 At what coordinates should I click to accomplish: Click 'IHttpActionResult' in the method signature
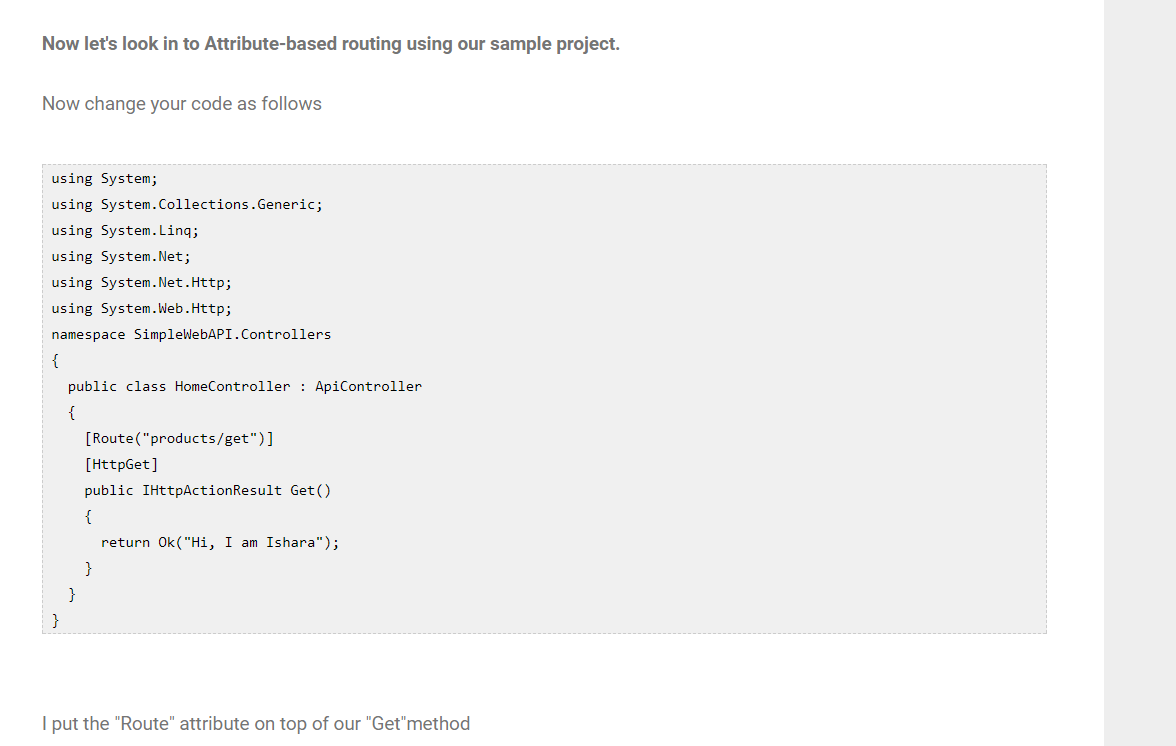click(x=212, y=491)
